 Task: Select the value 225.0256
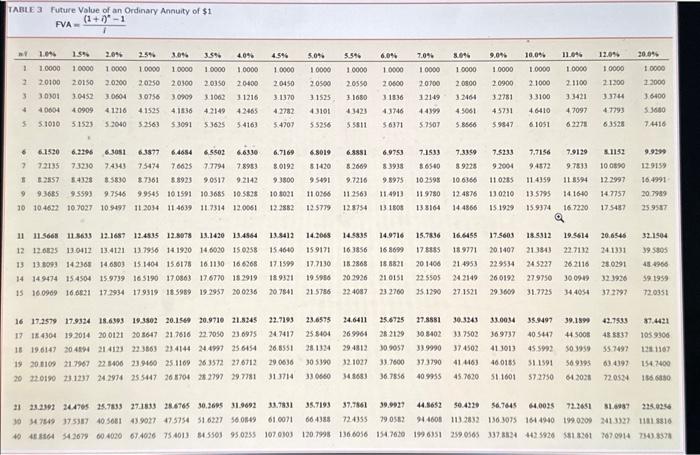click(x=656, y=406)
